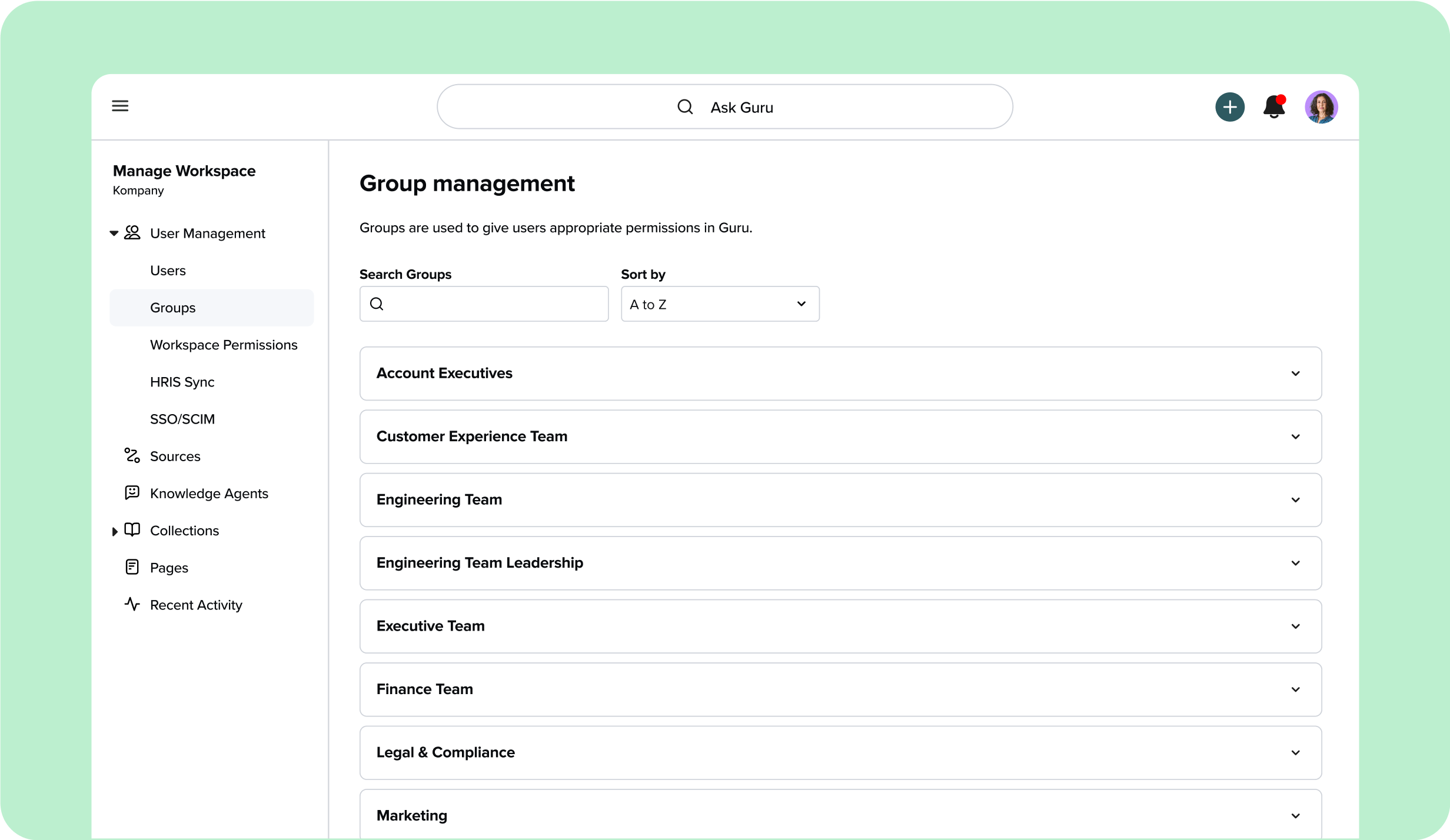Click the Sources icon in sidebar
The height and width of the screenshot is (840, 1450).
coord(132,456)
